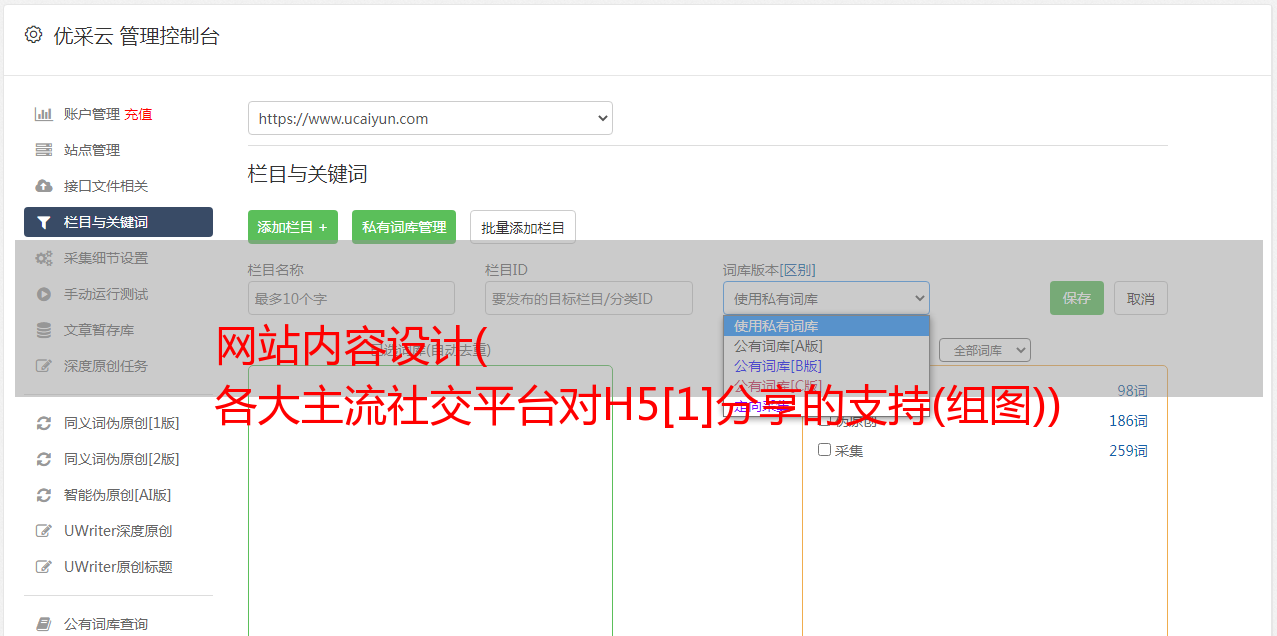The height and width of the screenshot is (636, 1277).
Task: Click inside the green-bordered keyword text area
Action: click(x=430, y=500)
